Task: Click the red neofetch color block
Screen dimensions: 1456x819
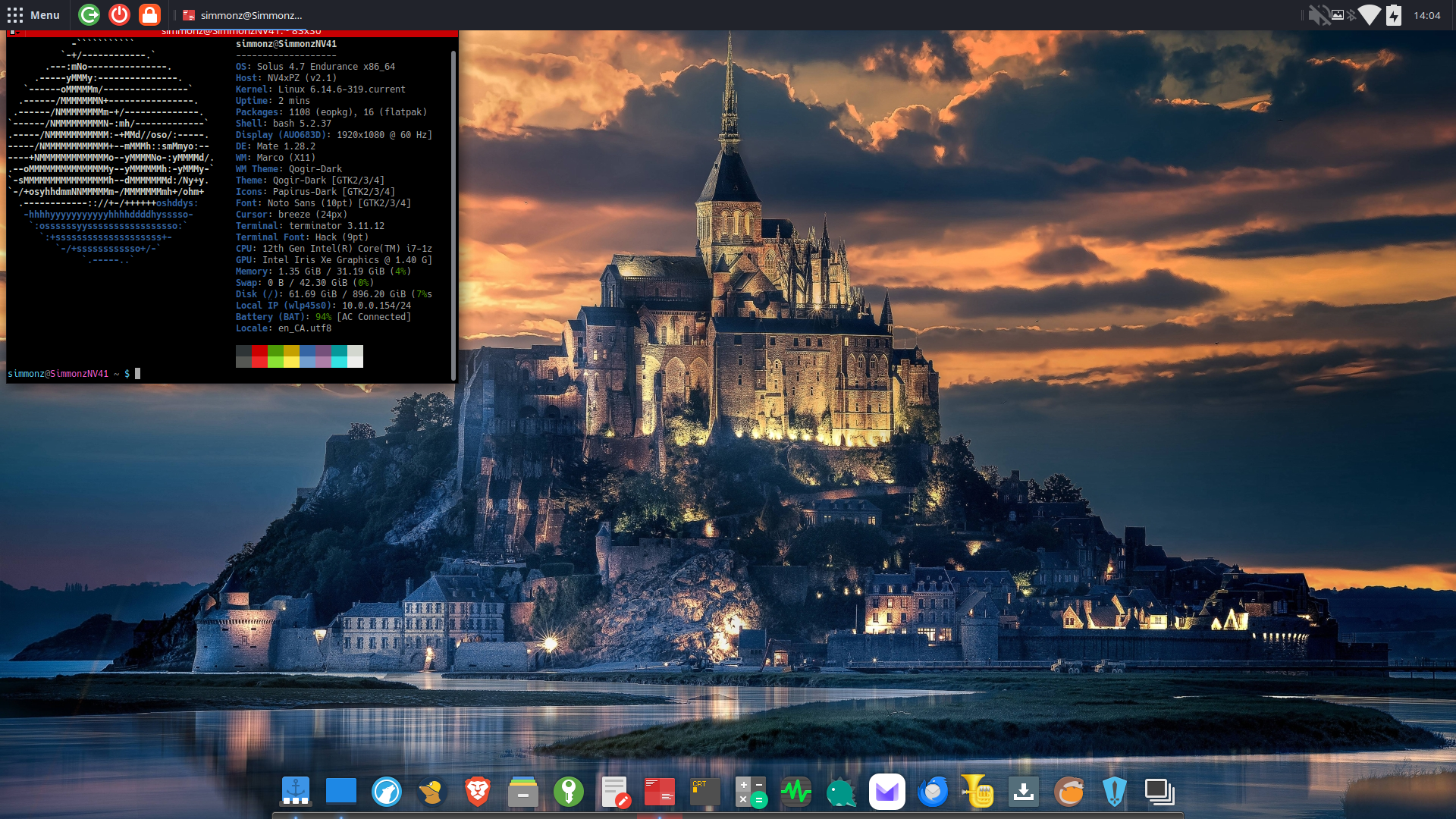Action: (259, 356)
